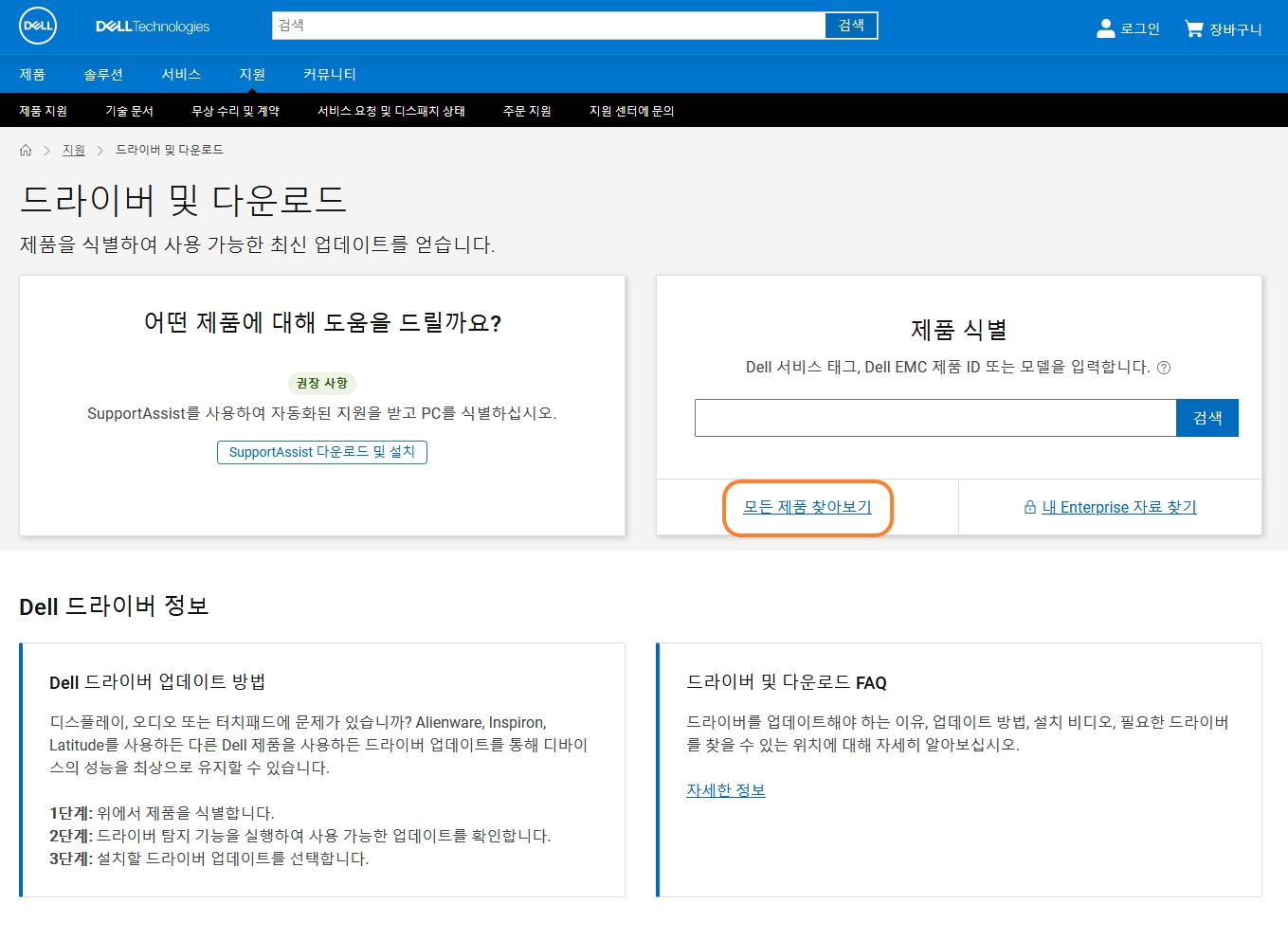Select the 지원 tab in navigation
The image size is (1288, 940).
250,74
